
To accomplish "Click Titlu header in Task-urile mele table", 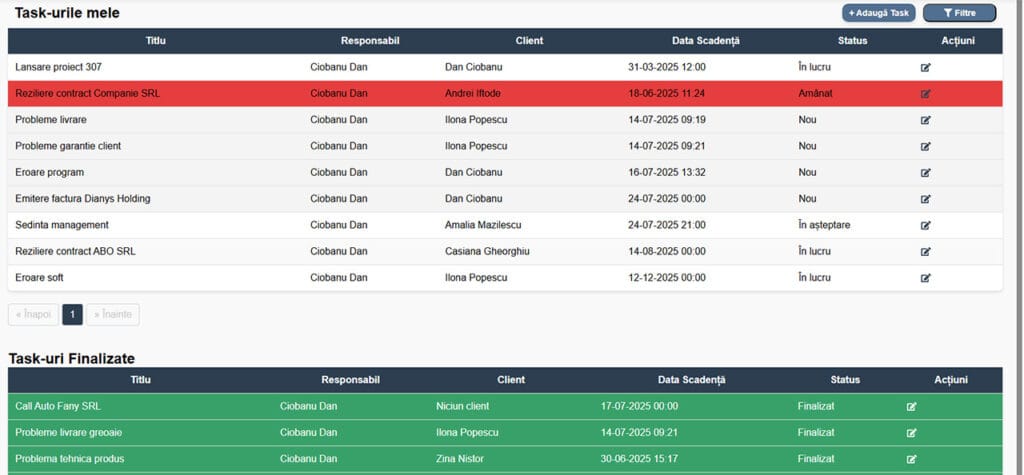I will click(x=155, y=41).
